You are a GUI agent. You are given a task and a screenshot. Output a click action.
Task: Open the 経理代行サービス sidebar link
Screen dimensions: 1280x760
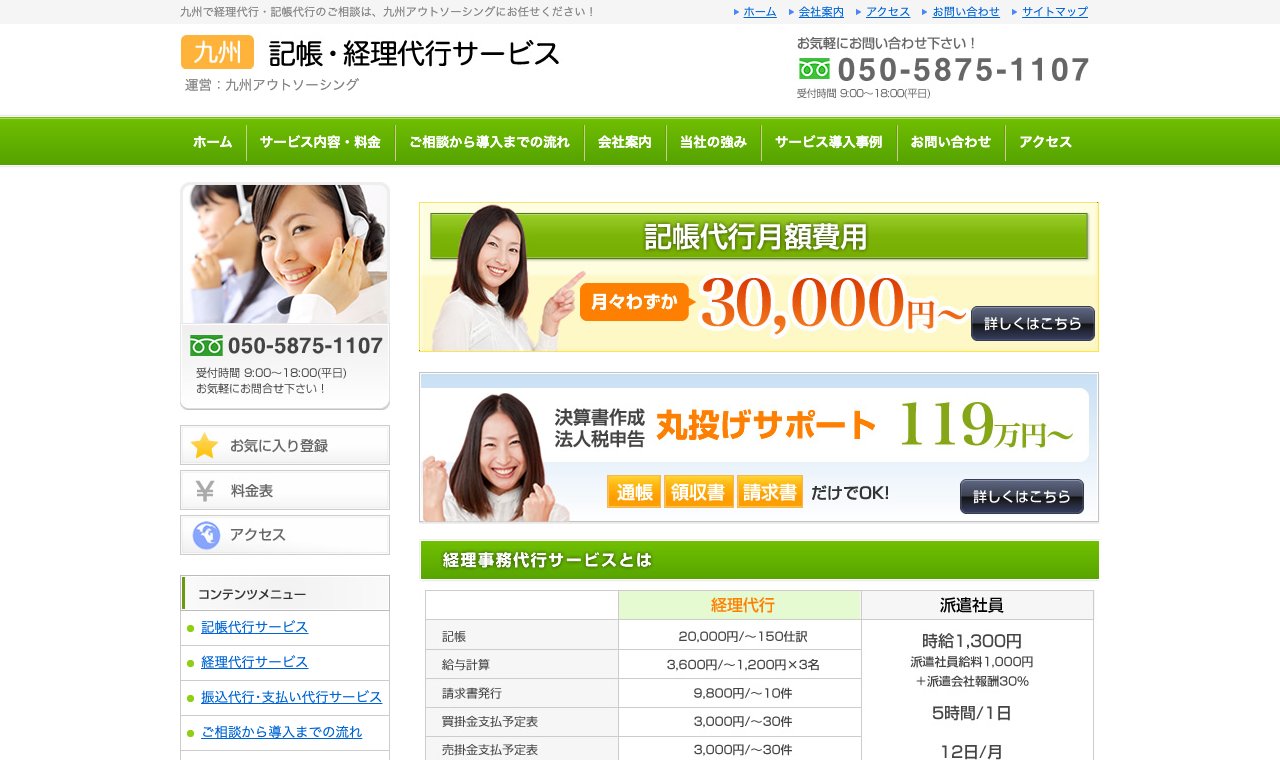[255, 662]
